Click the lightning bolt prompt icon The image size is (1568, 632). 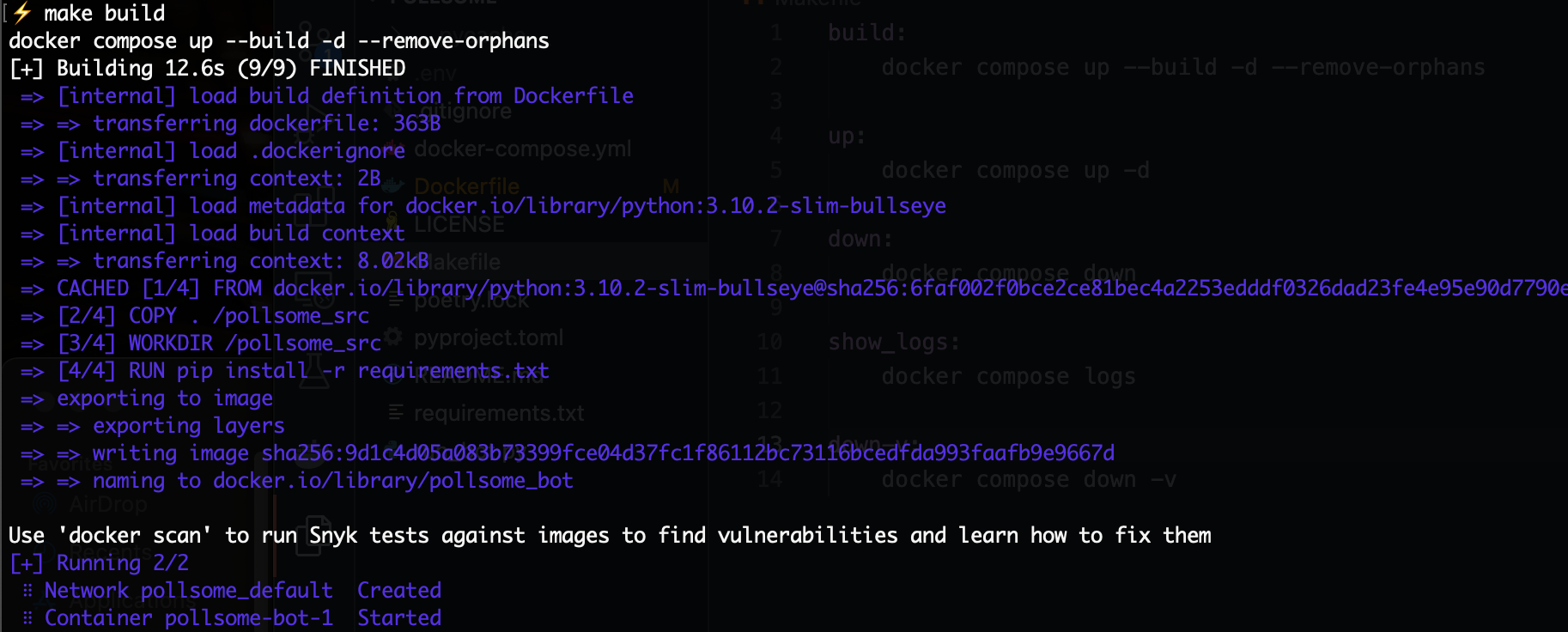click(22, 13)
